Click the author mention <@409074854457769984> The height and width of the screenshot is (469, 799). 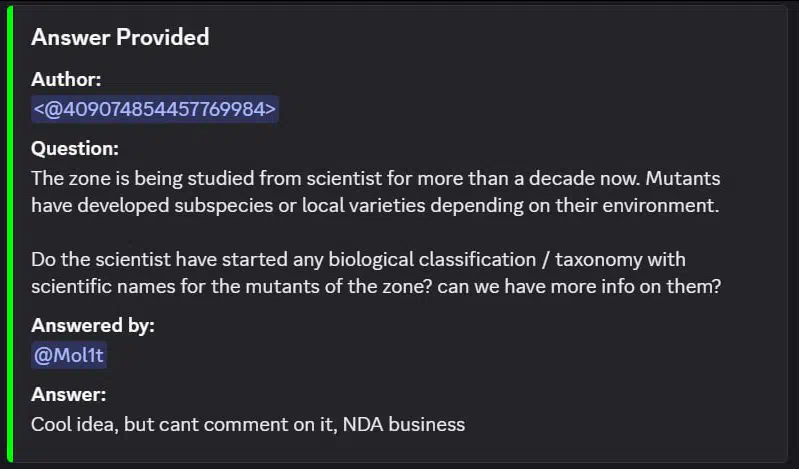[154, 109]
